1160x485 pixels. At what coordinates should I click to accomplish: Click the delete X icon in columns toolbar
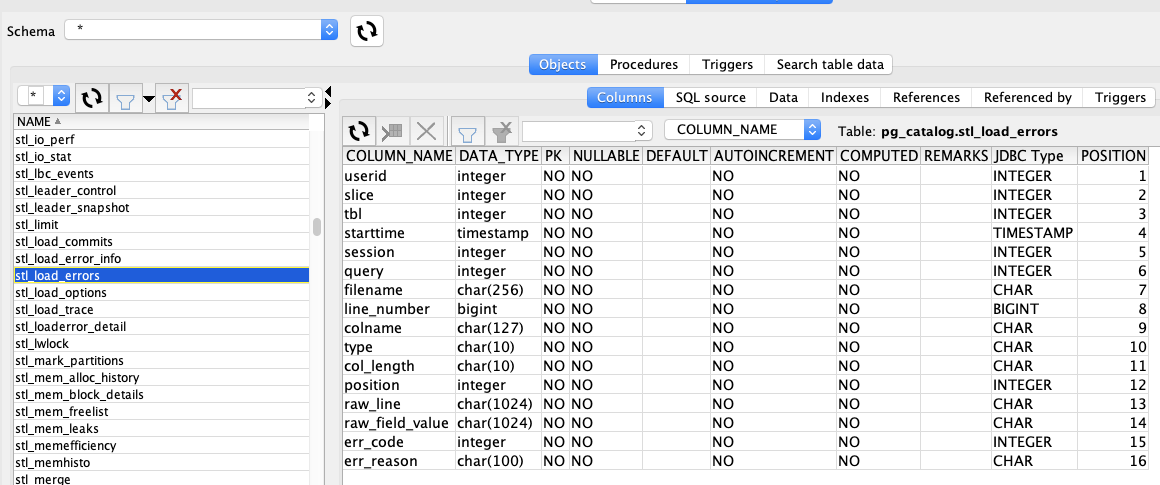[426, 130]
